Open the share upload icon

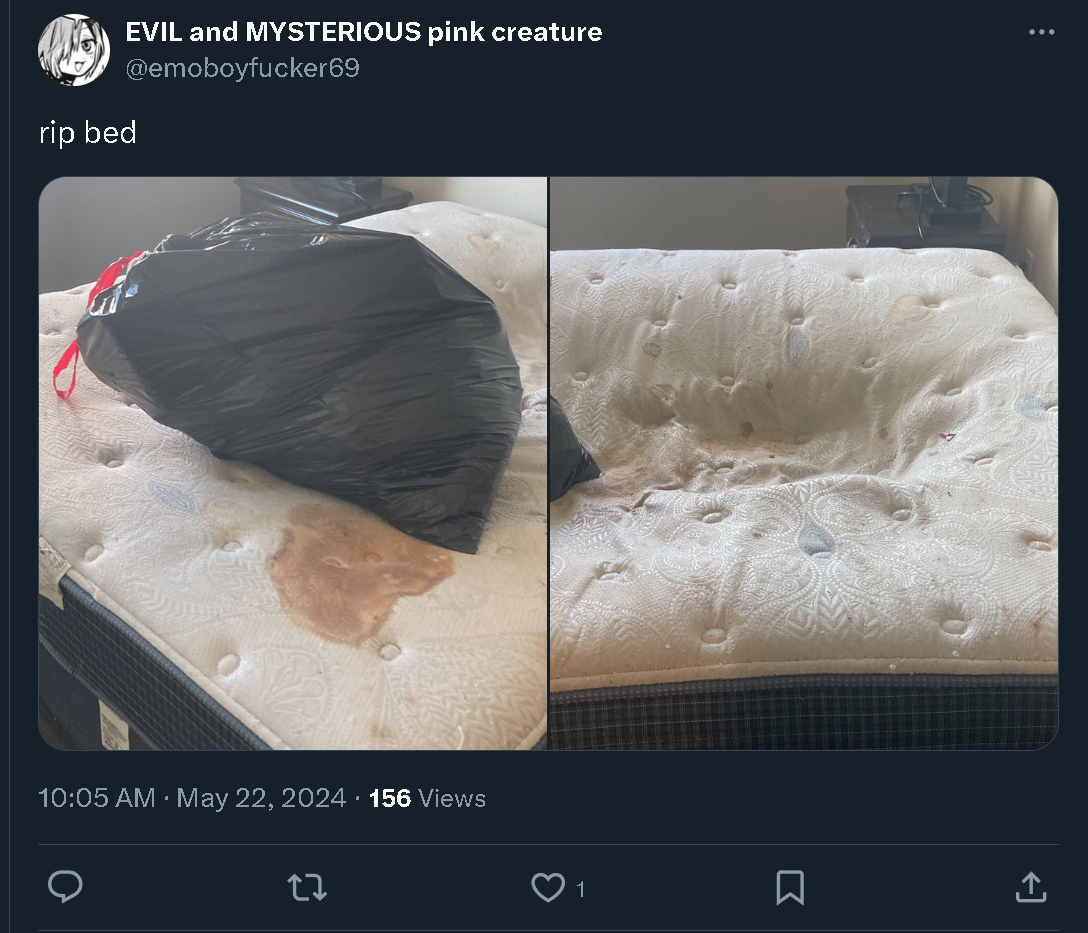(1031, 887)
